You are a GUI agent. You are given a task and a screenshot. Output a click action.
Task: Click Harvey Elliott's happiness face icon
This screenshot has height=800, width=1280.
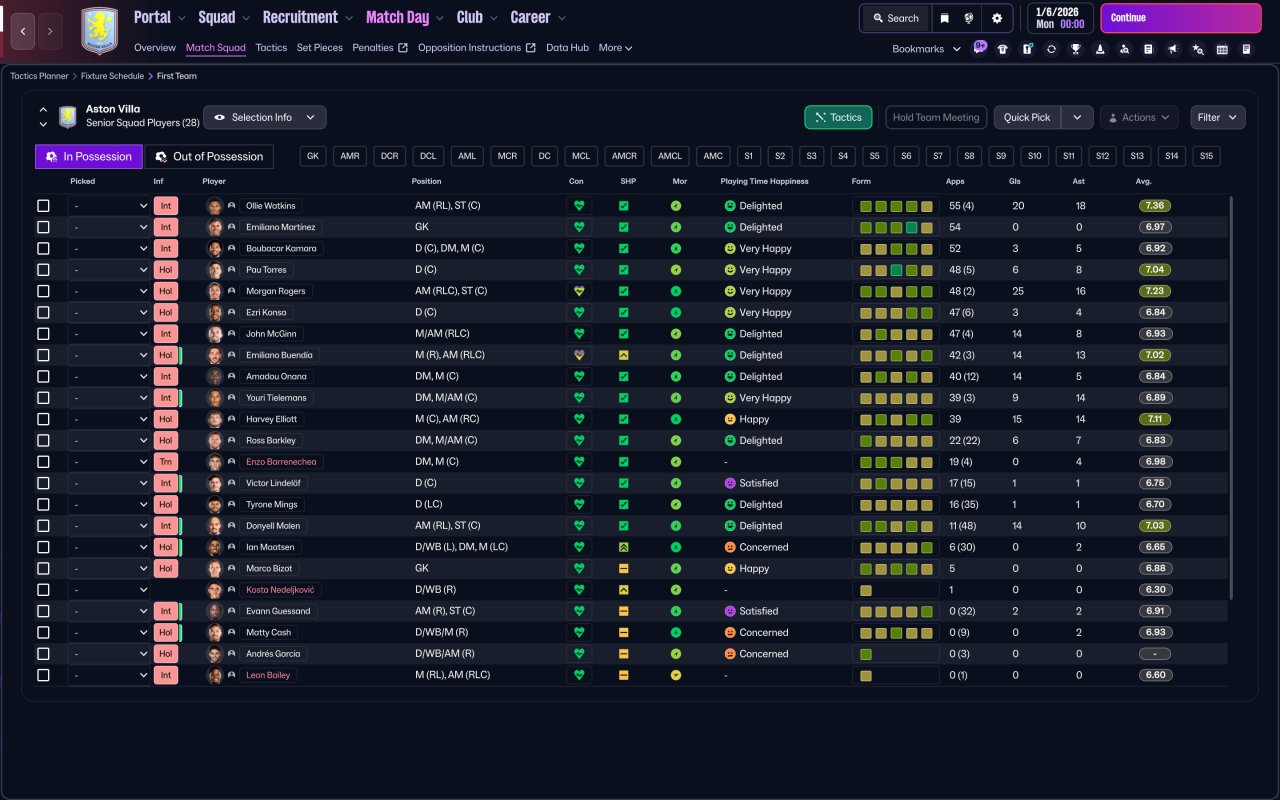pyautogui.click(x=730, y=419)
